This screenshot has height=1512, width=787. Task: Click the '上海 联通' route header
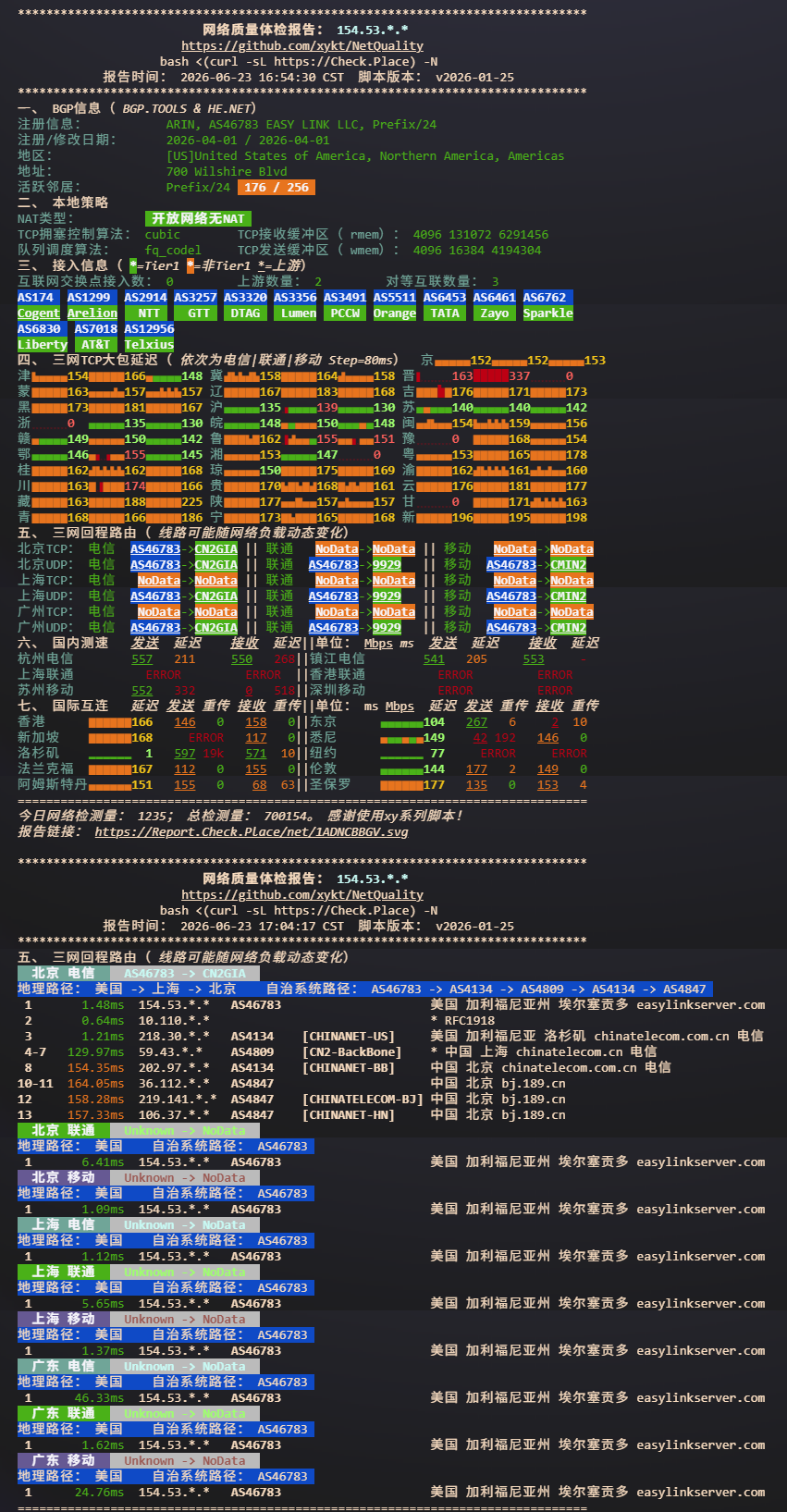[64, 1272]
